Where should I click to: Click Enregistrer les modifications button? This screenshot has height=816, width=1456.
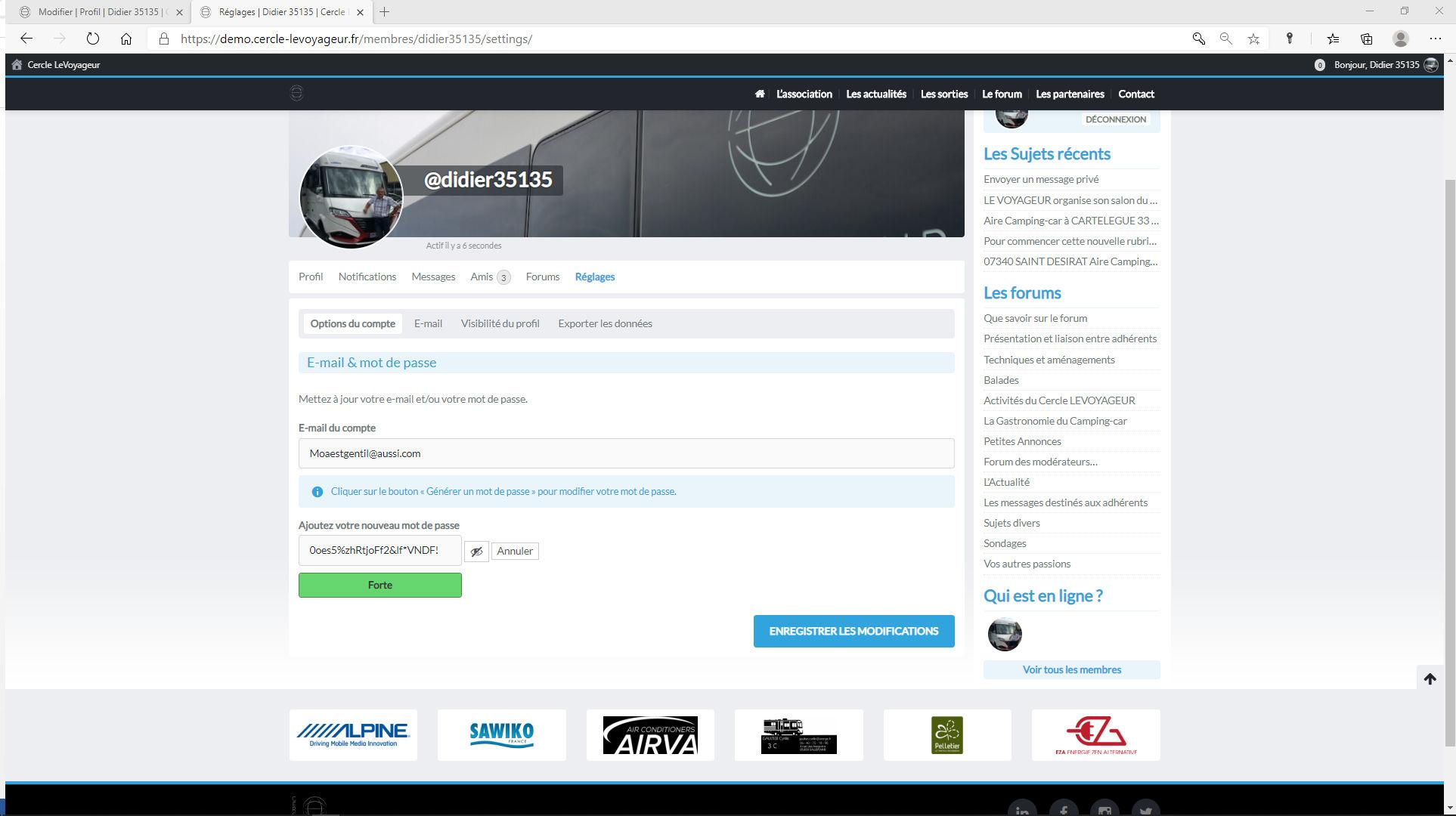(853, 631)
